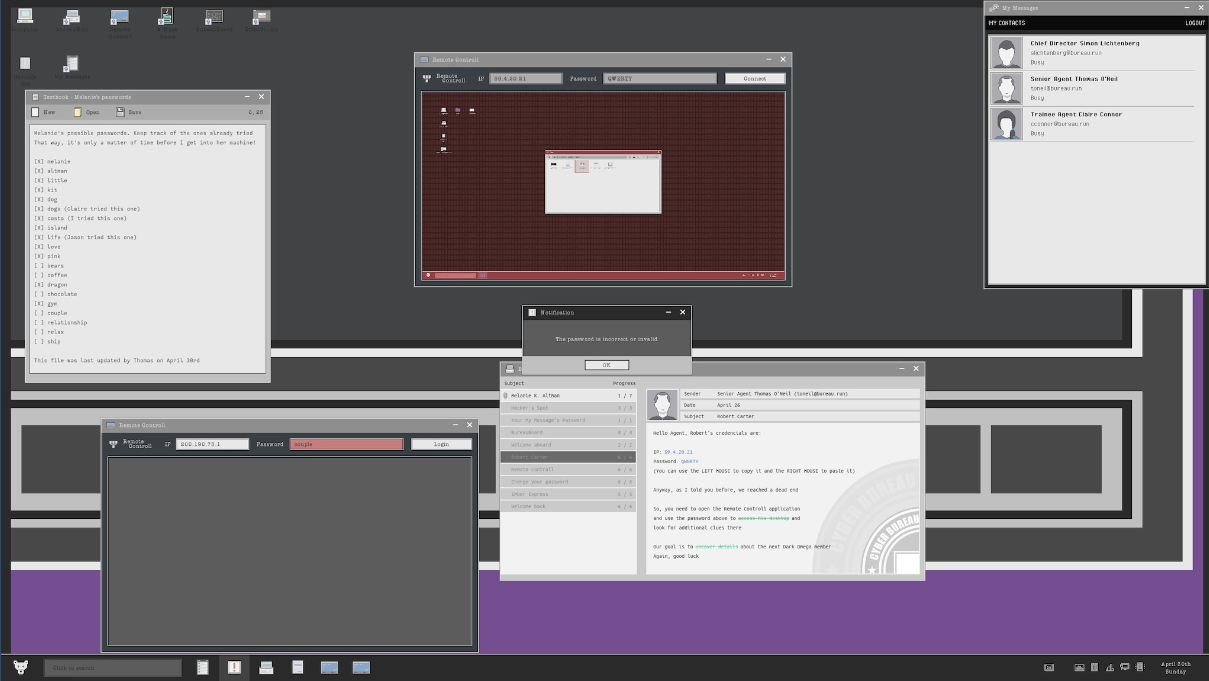The height and width of the screenshot is (681, 1209).
Task: Click the BureauMail printer icon on the taskbar
Action: point(266,667)
